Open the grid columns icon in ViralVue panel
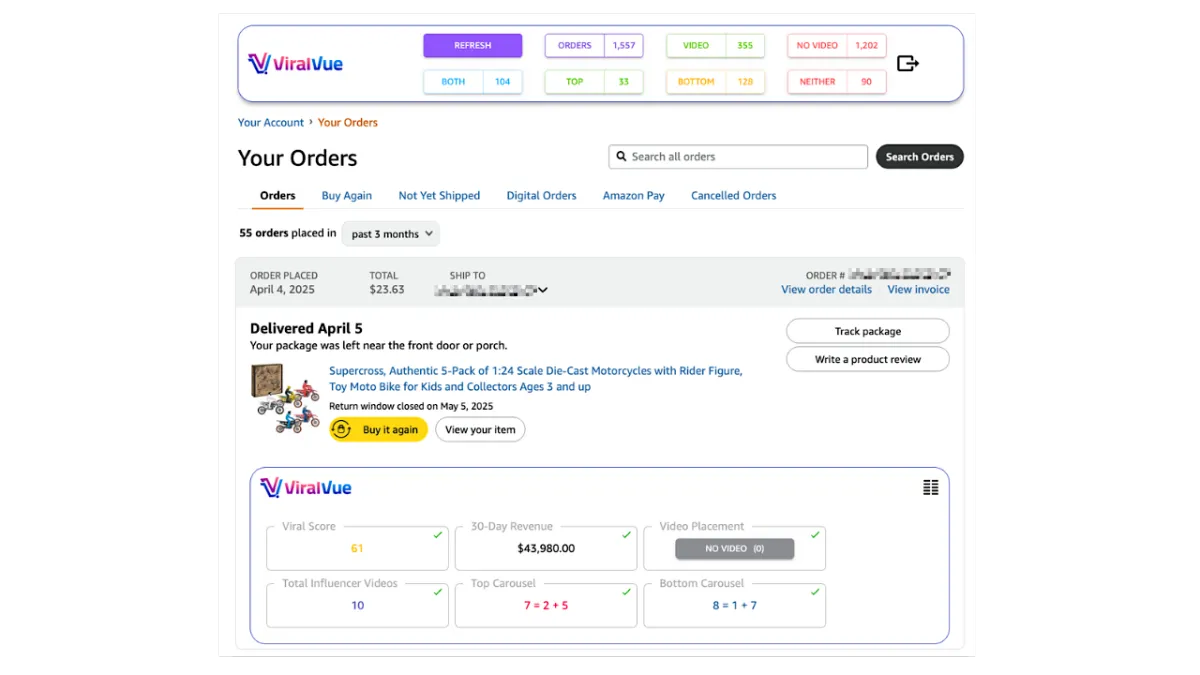 coord(931,487)
